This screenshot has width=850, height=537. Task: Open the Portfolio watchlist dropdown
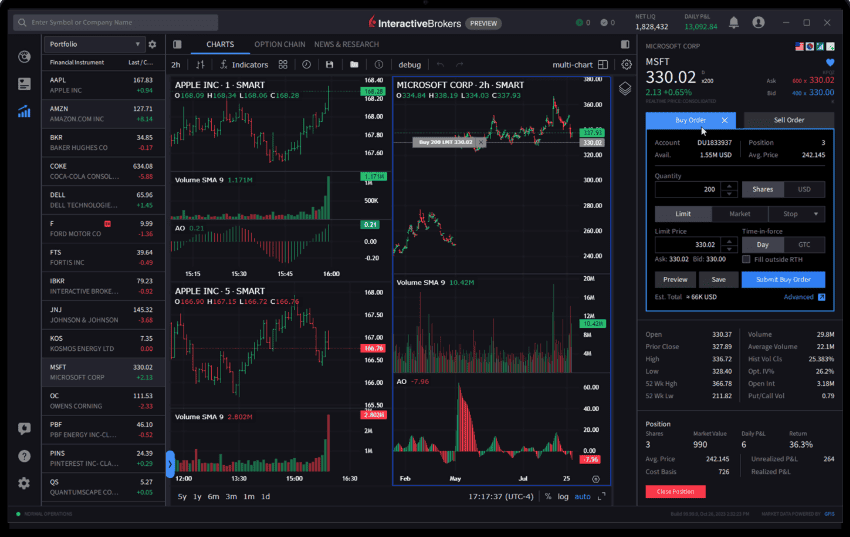click(x=94, y=44)
